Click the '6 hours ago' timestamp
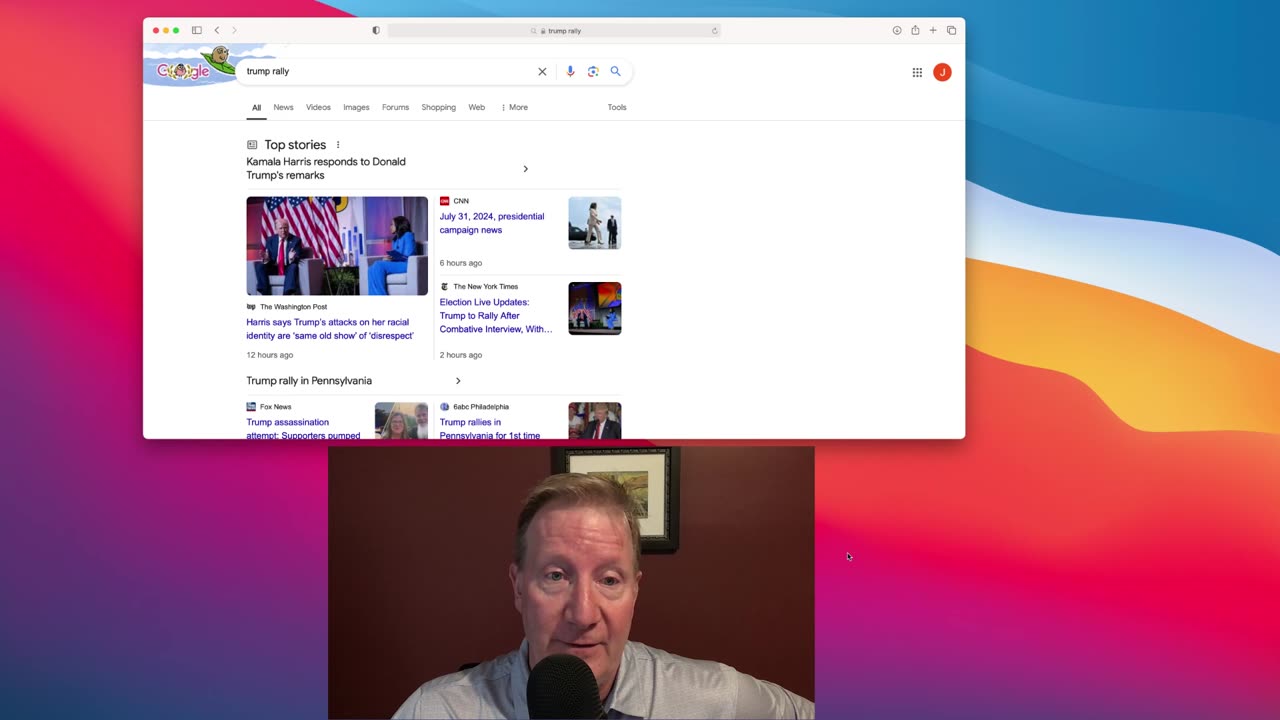Viewport: 1280px width, 720px height. (461, 263)
